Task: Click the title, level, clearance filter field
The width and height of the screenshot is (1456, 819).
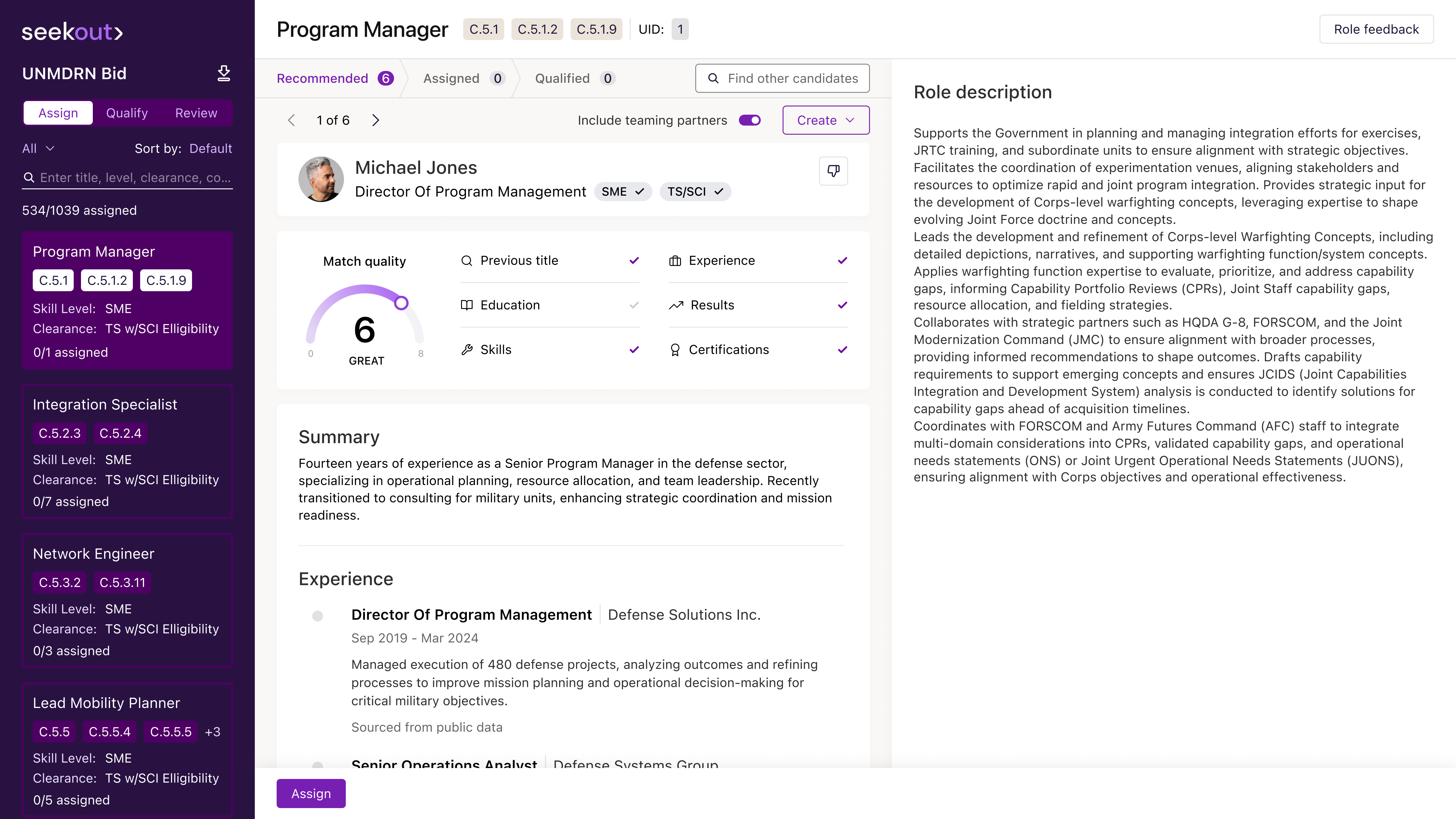Action: (x=128, y=177)
